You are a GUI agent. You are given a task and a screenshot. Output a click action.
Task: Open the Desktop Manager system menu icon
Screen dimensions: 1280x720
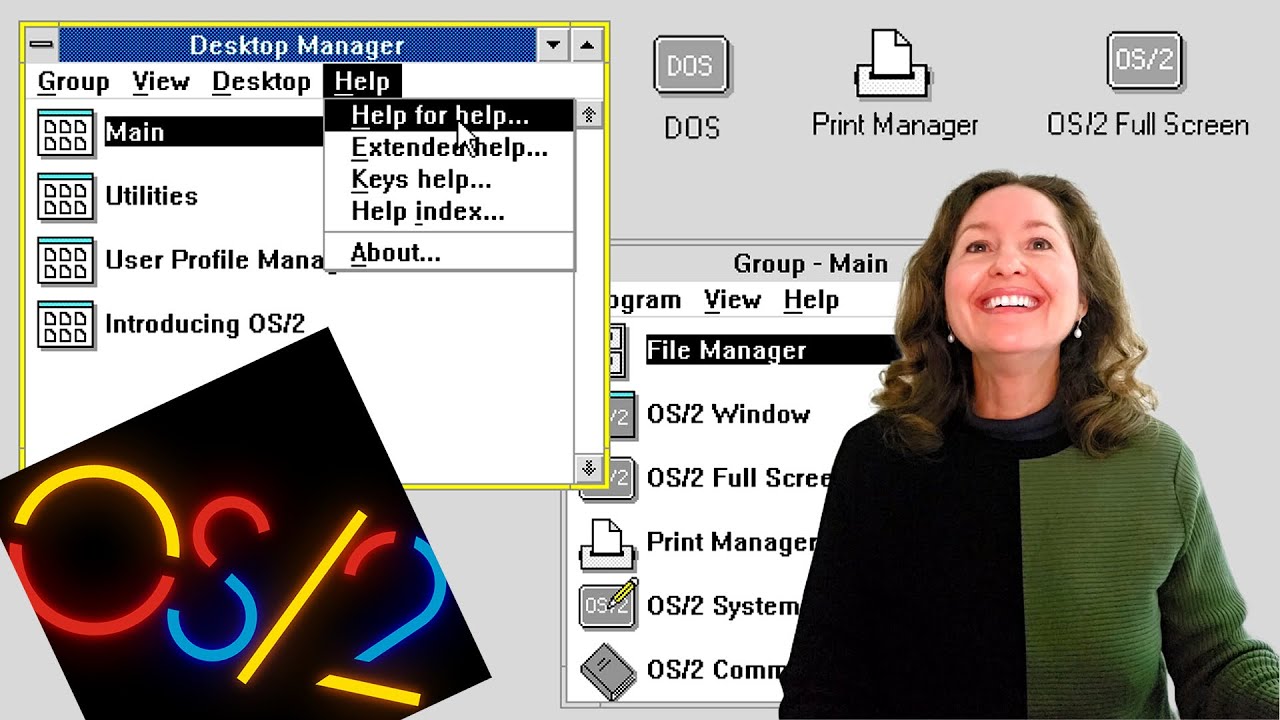point(41,45)
